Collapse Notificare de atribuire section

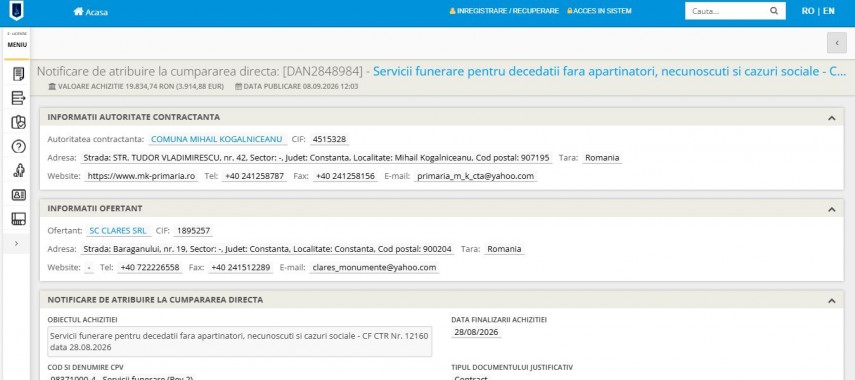point(832,300)
